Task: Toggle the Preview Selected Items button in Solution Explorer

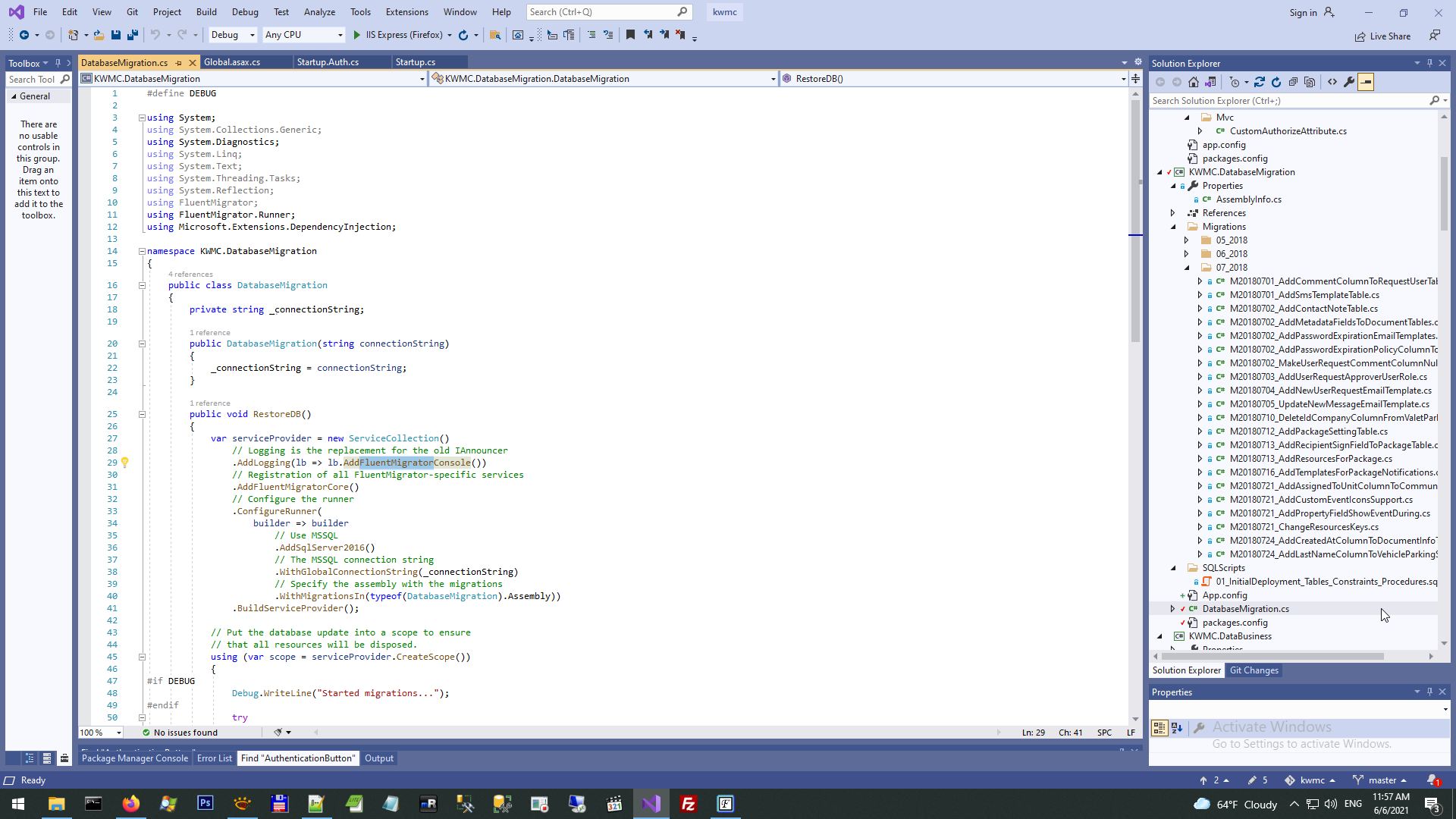Action: tap(1366, 82)
